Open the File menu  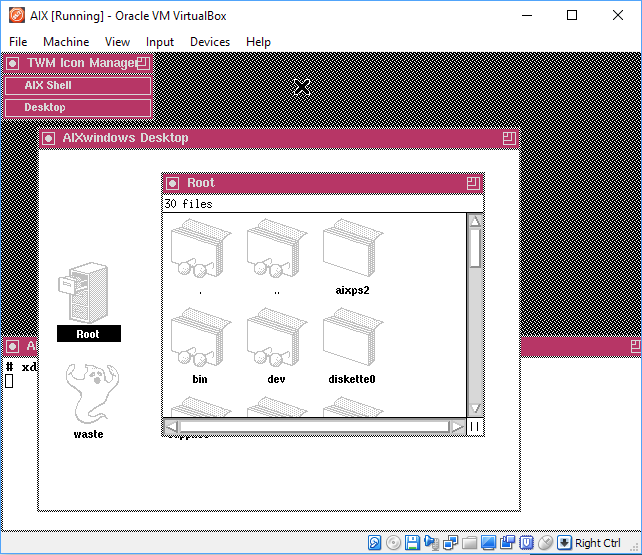pyautogui.click(x=18, y=42)
